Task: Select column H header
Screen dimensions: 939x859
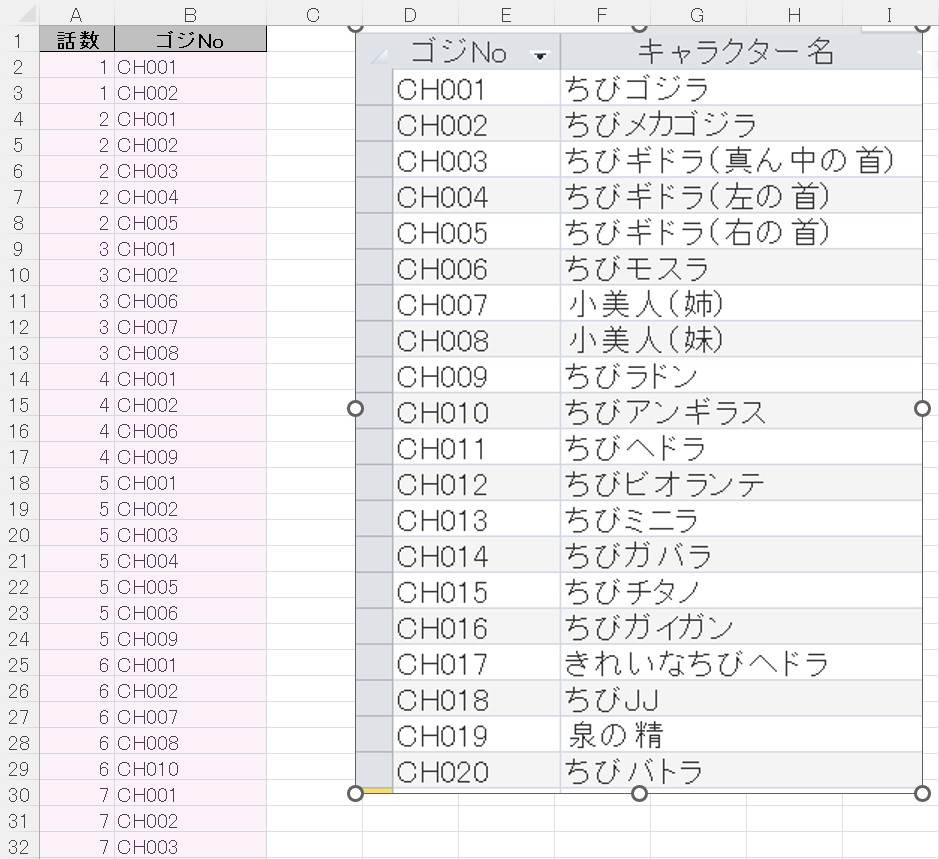Action: 794,14
